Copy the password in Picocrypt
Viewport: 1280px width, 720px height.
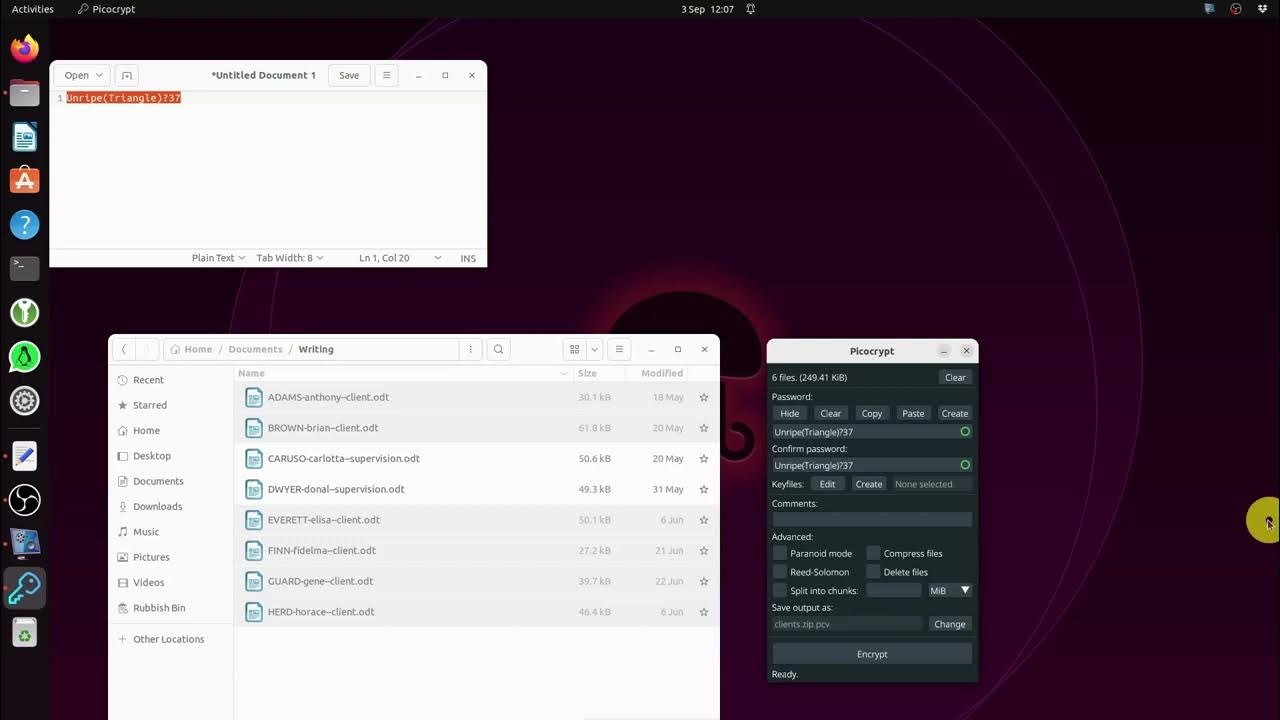(872, 413)
